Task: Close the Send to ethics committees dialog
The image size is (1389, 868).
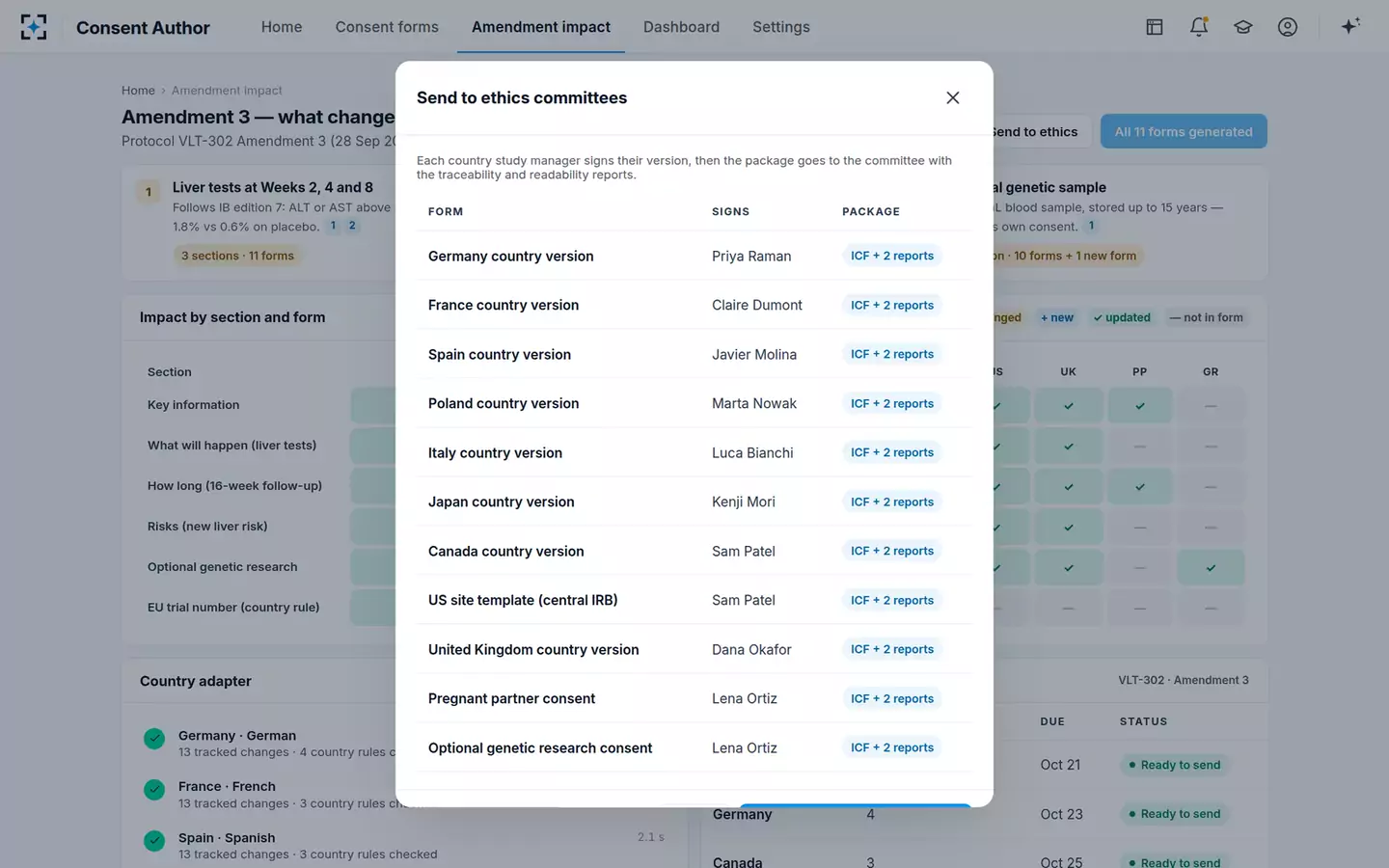Action: tap(953, 97)
